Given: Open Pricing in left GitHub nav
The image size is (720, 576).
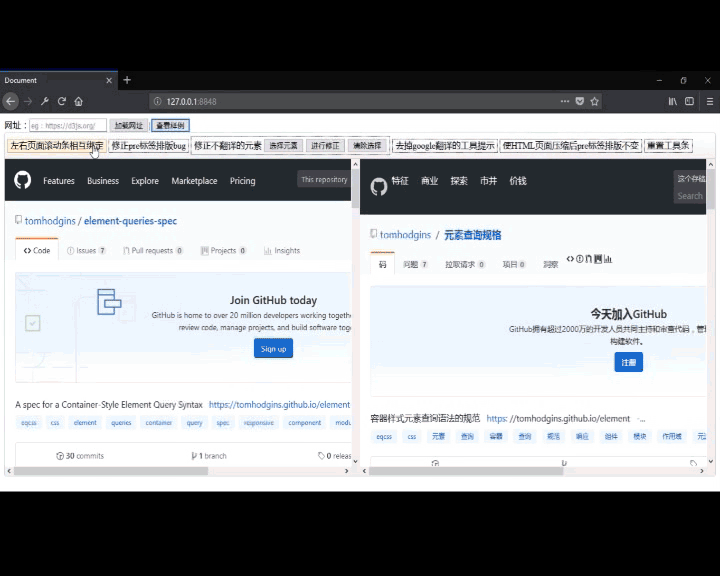Looking at the screenshot, I should tap(242, 181).
